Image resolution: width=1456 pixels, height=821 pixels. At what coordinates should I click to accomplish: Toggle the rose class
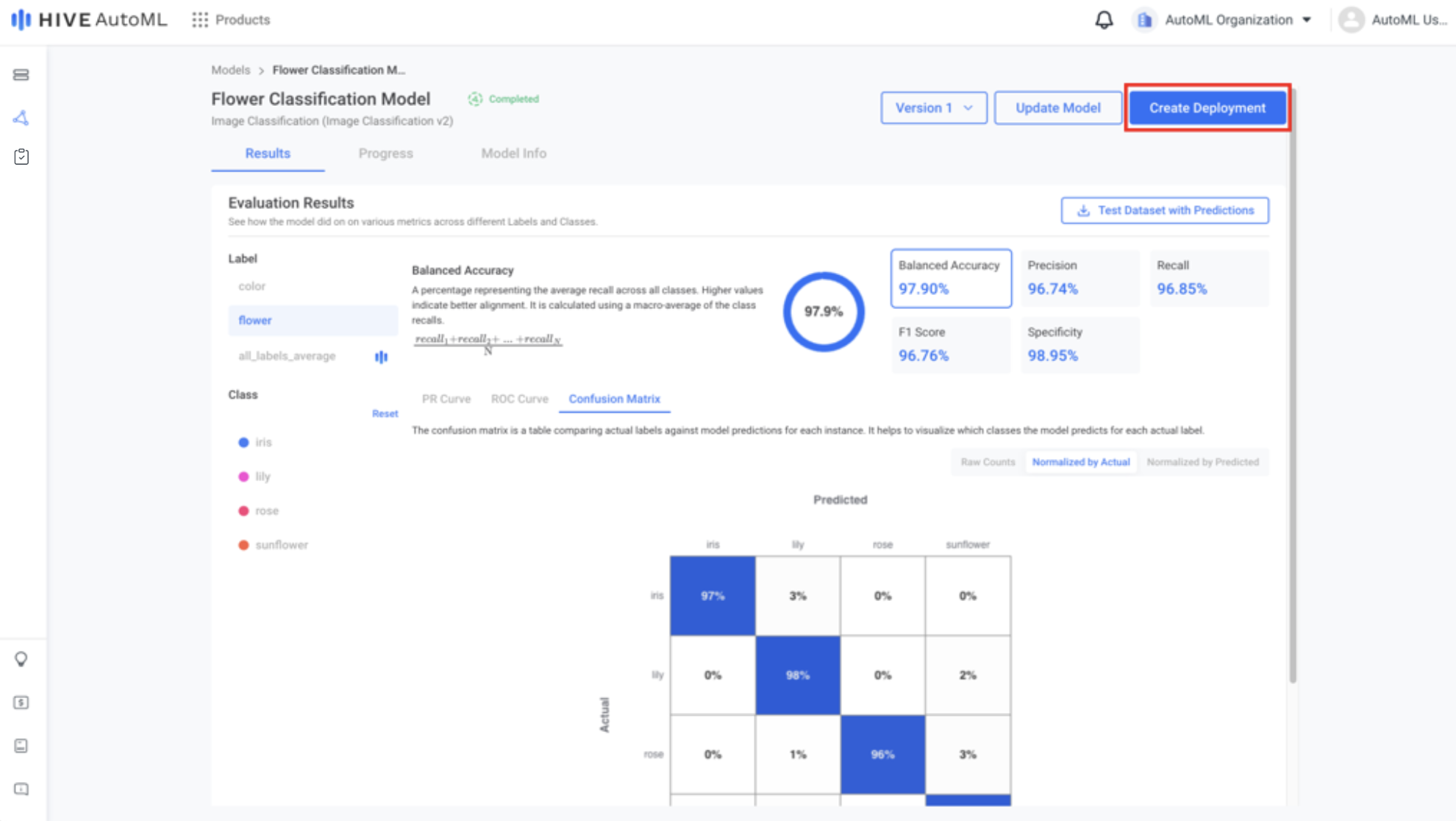(x=266, y=511)
